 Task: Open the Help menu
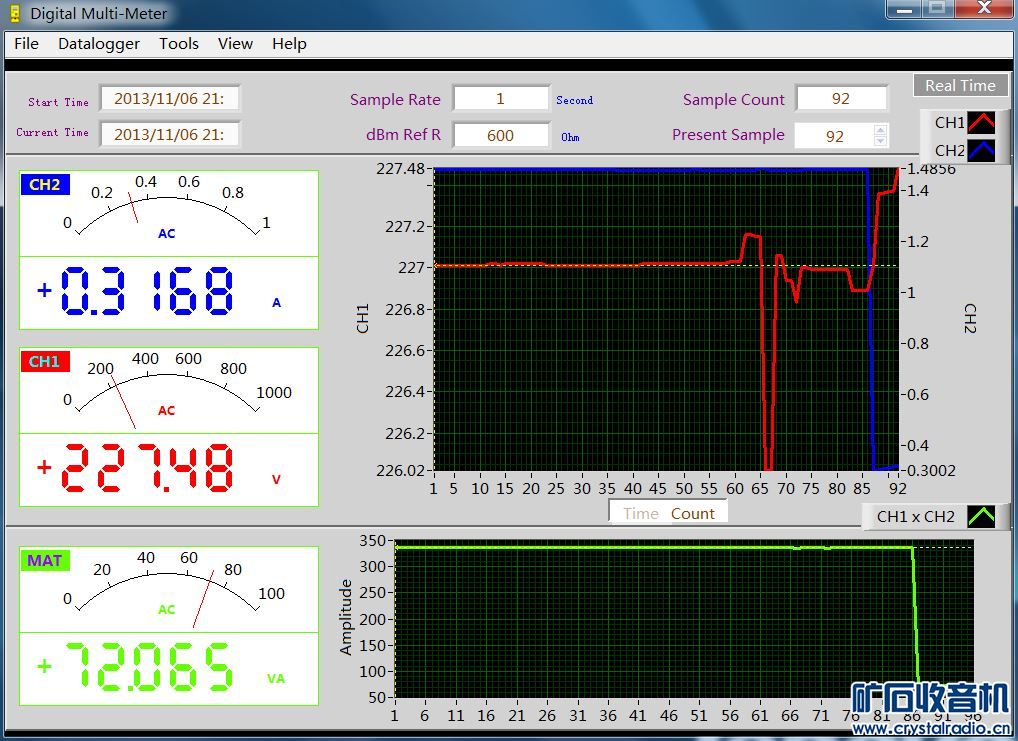289,44
